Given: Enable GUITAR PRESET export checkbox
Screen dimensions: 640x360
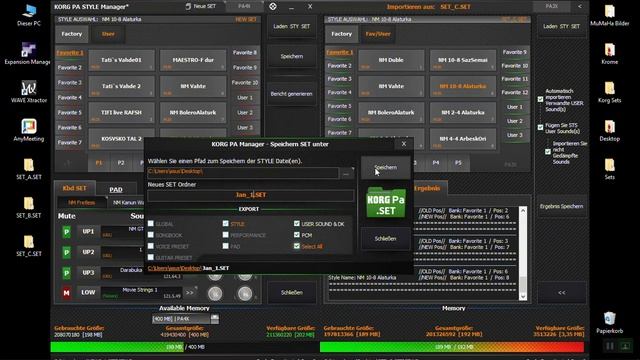Looking at the screenshot, I should 151,257.
